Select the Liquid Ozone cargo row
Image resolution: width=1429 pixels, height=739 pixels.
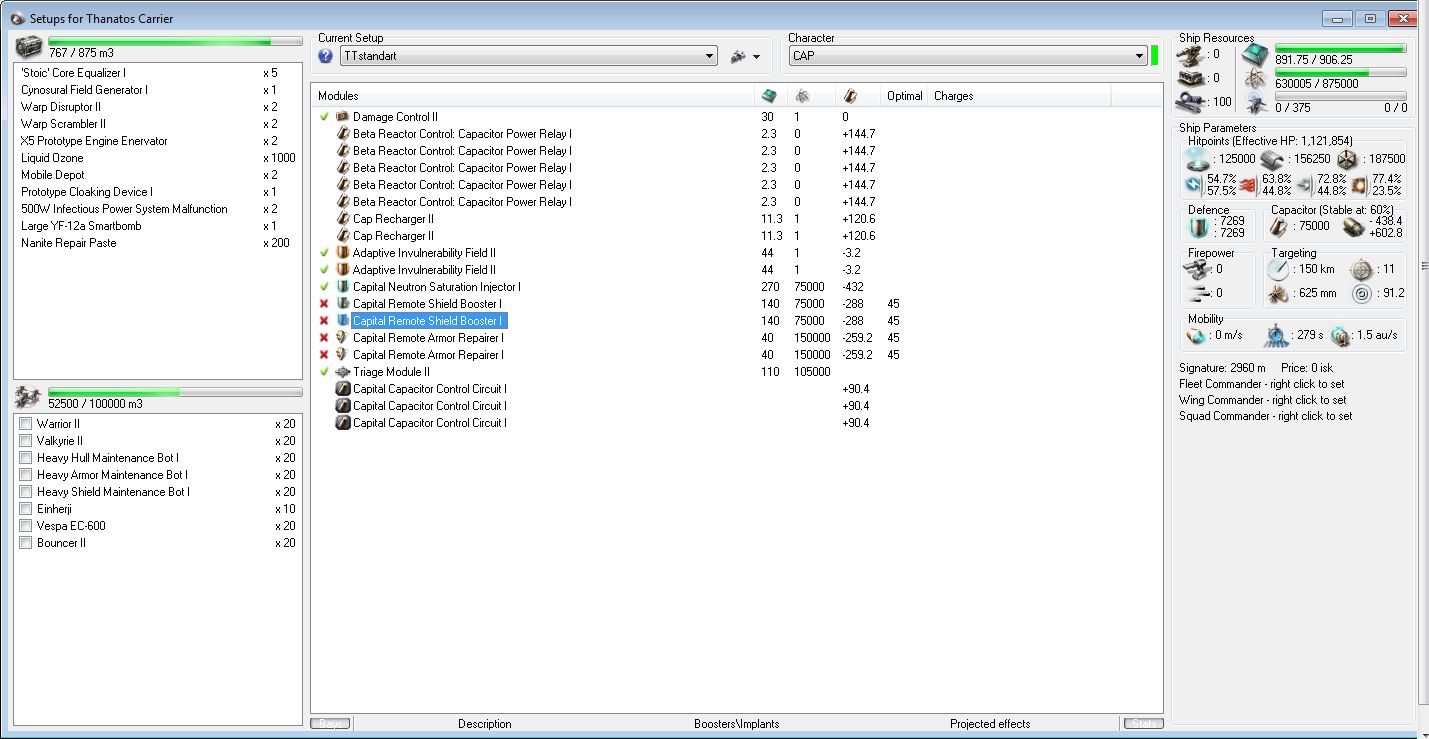coord(158,158)
